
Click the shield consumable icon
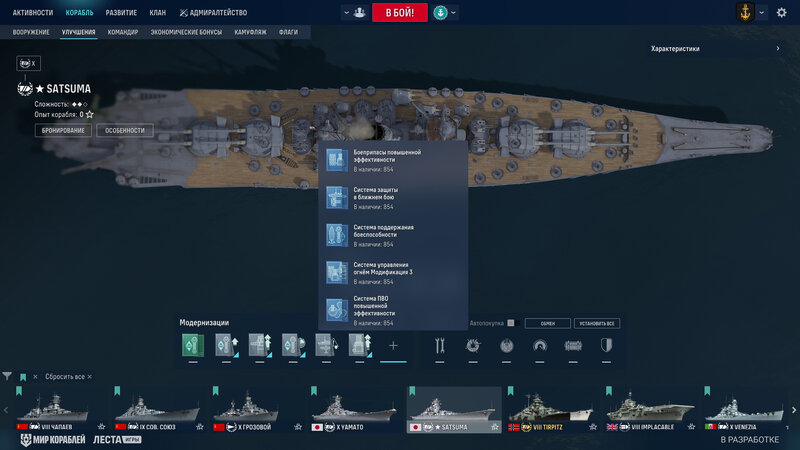point(606,346)
